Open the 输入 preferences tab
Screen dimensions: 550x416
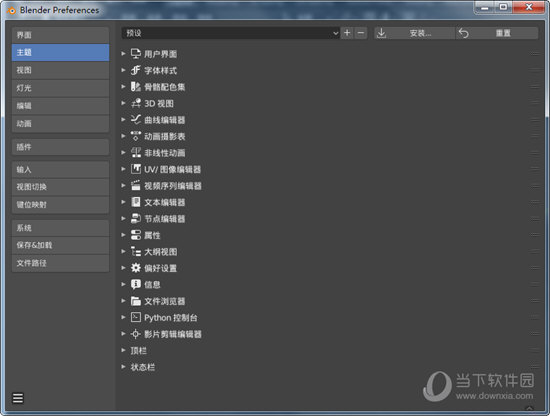(x=60, y=170)
